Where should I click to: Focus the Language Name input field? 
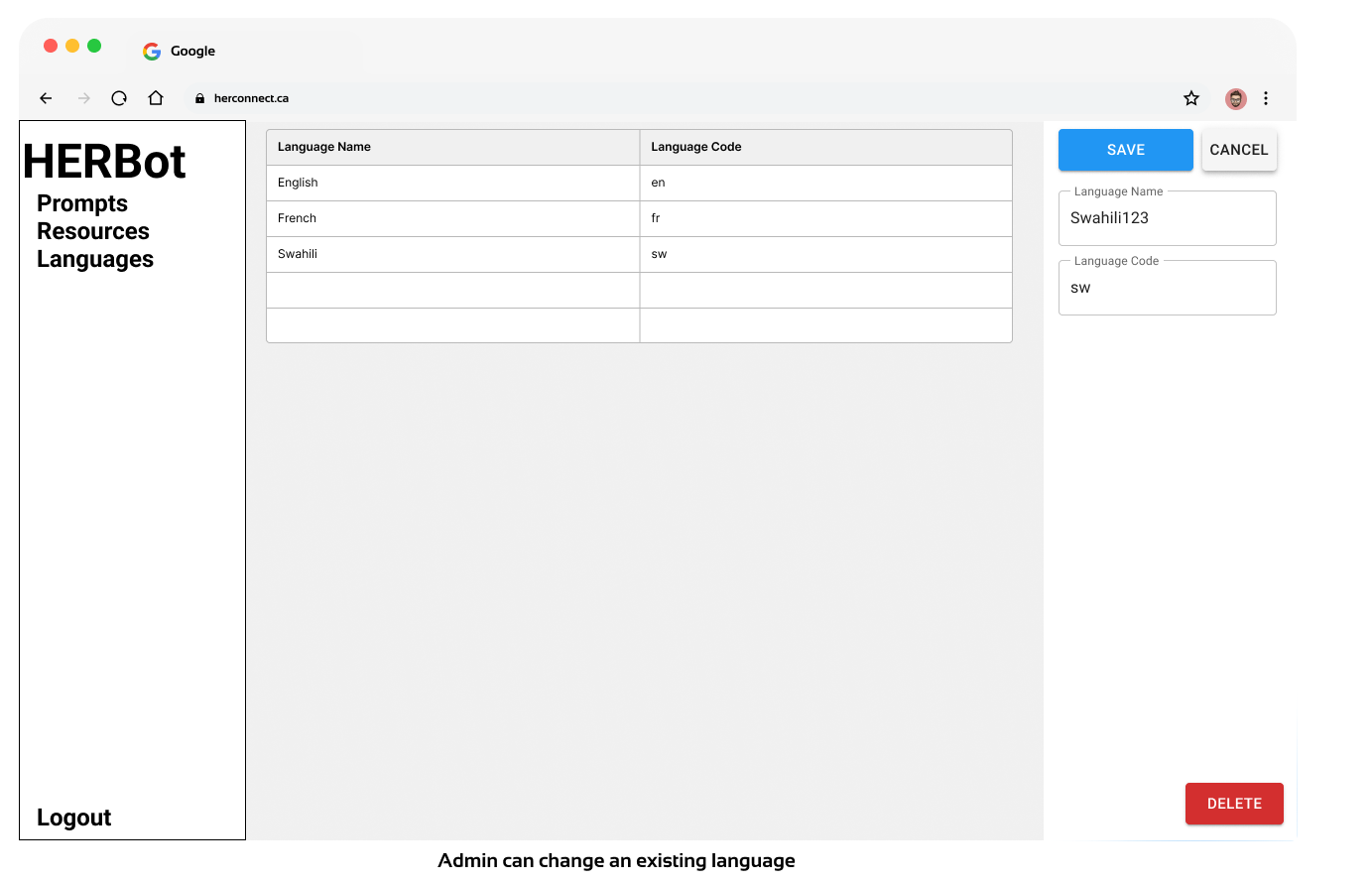(x=1167, y=218)
